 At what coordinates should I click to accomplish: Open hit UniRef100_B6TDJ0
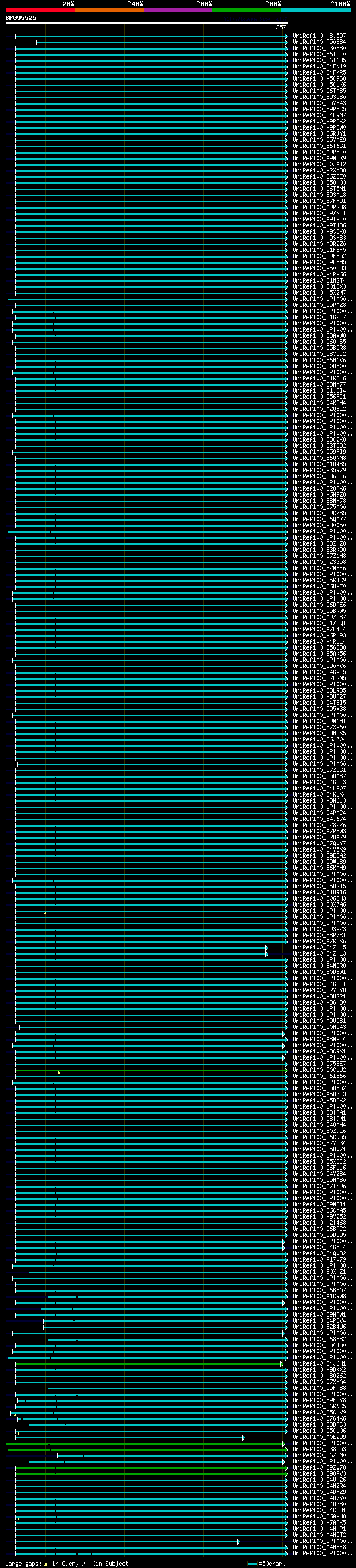click(319, 54)
